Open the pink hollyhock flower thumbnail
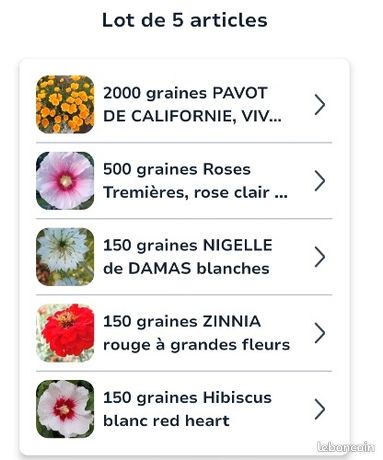Screen dimensions: 383x460 point(65,181)
